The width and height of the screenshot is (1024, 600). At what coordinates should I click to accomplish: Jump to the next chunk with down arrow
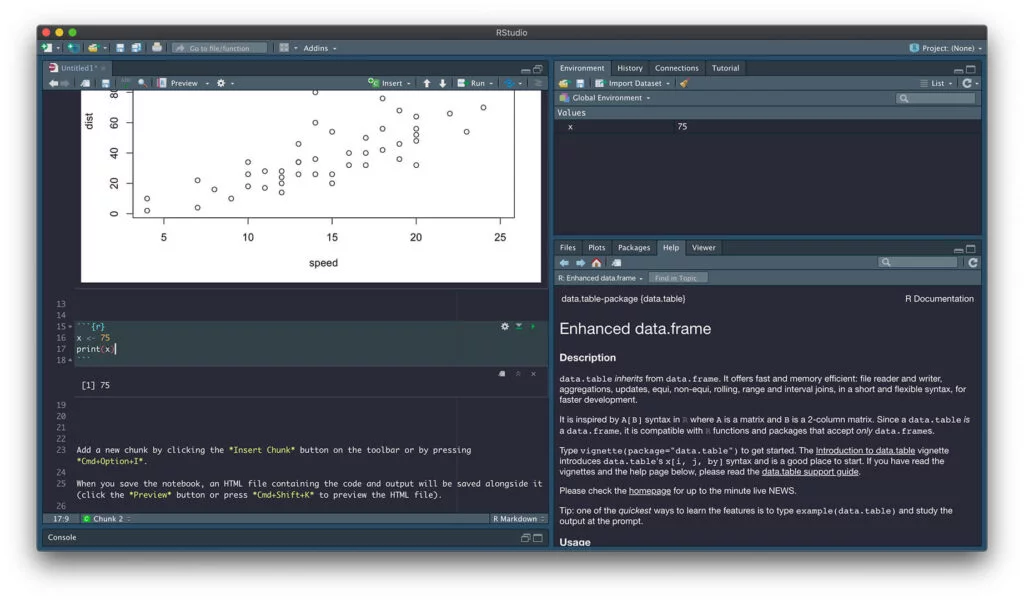pos(443,83)
